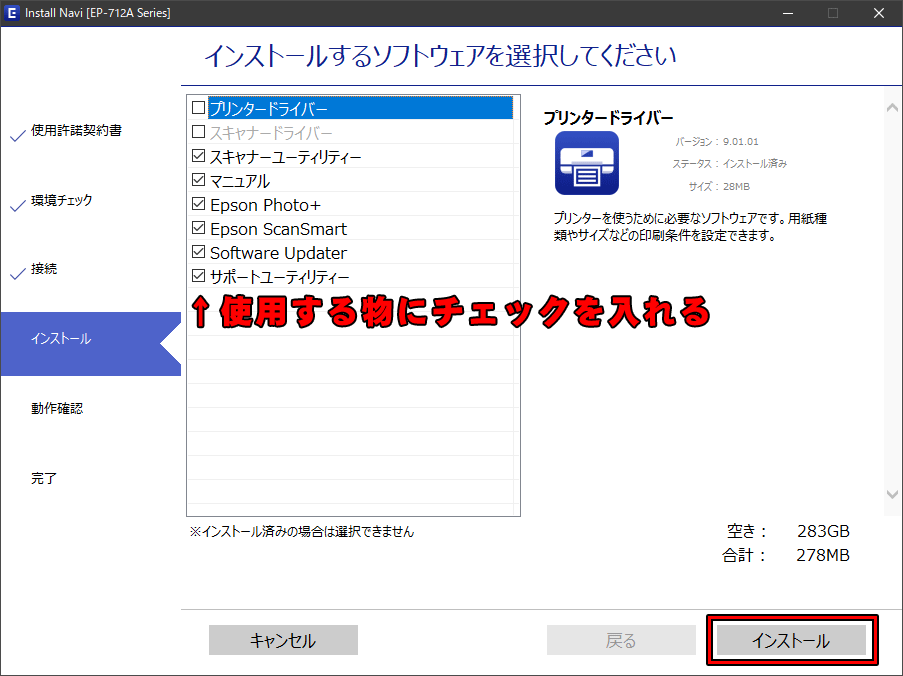Select the インストール step in sidebar
903x676 pixels.
[91, 344]
